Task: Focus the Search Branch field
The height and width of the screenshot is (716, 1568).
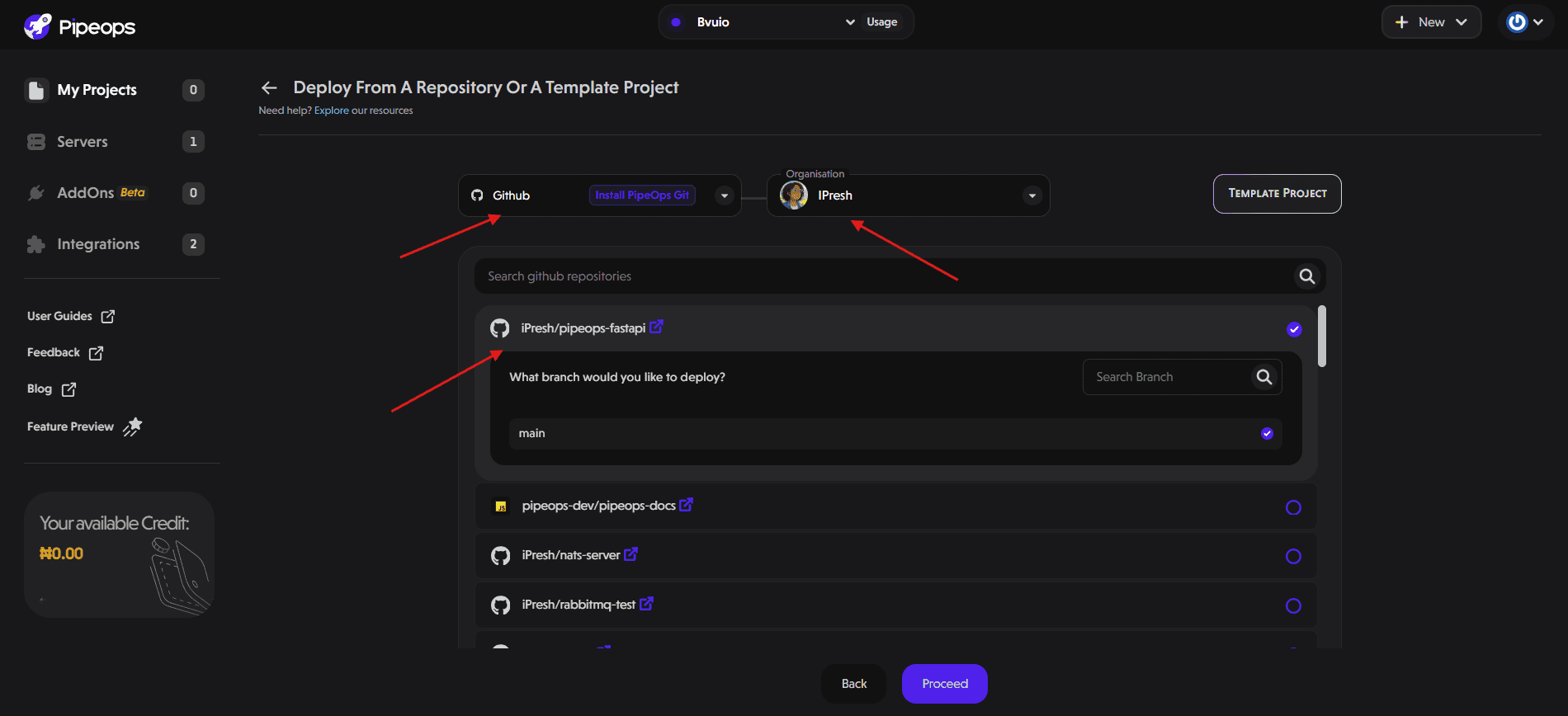Action: [x=1182, y=377]
